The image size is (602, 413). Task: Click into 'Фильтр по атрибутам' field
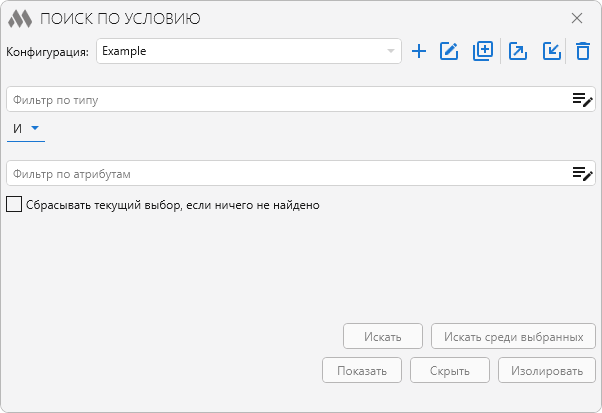(285, 173)
